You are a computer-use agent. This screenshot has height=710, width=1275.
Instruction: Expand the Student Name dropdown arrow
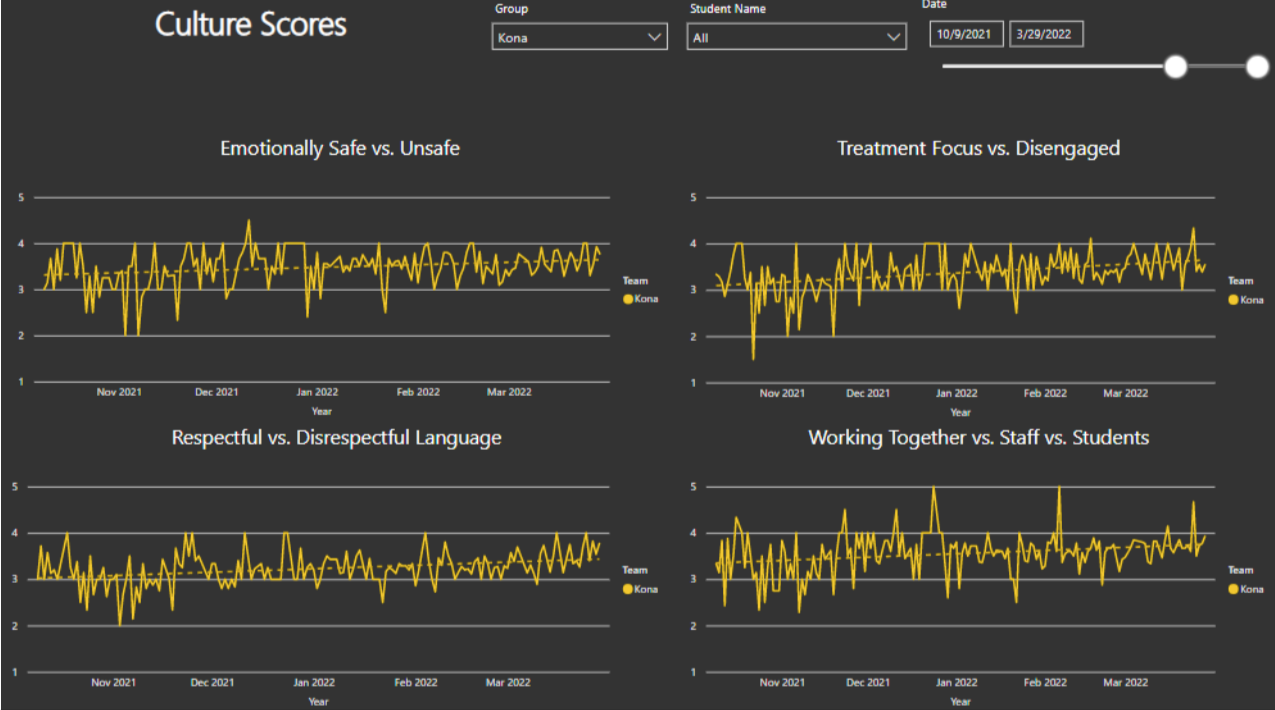coord(894,38)
